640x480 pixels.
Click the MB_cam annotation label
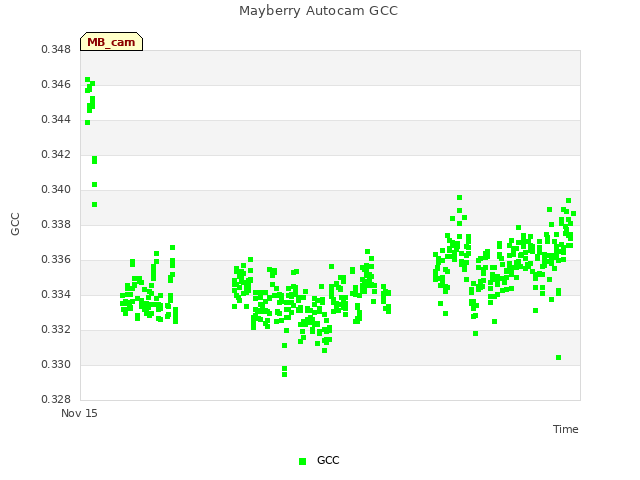pos(111,42)
